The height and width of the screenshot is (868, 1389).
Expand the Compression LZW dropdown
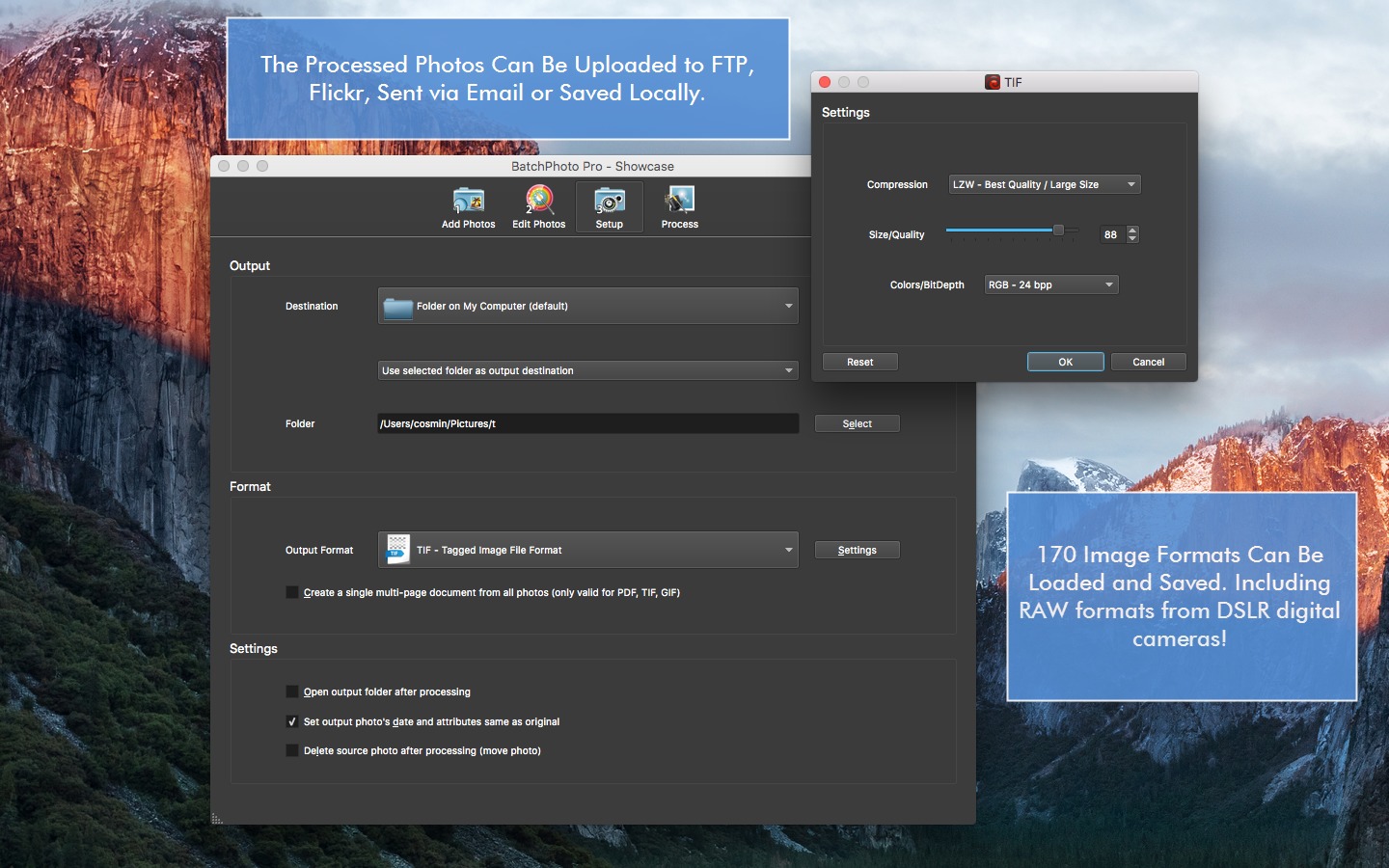1044,185
